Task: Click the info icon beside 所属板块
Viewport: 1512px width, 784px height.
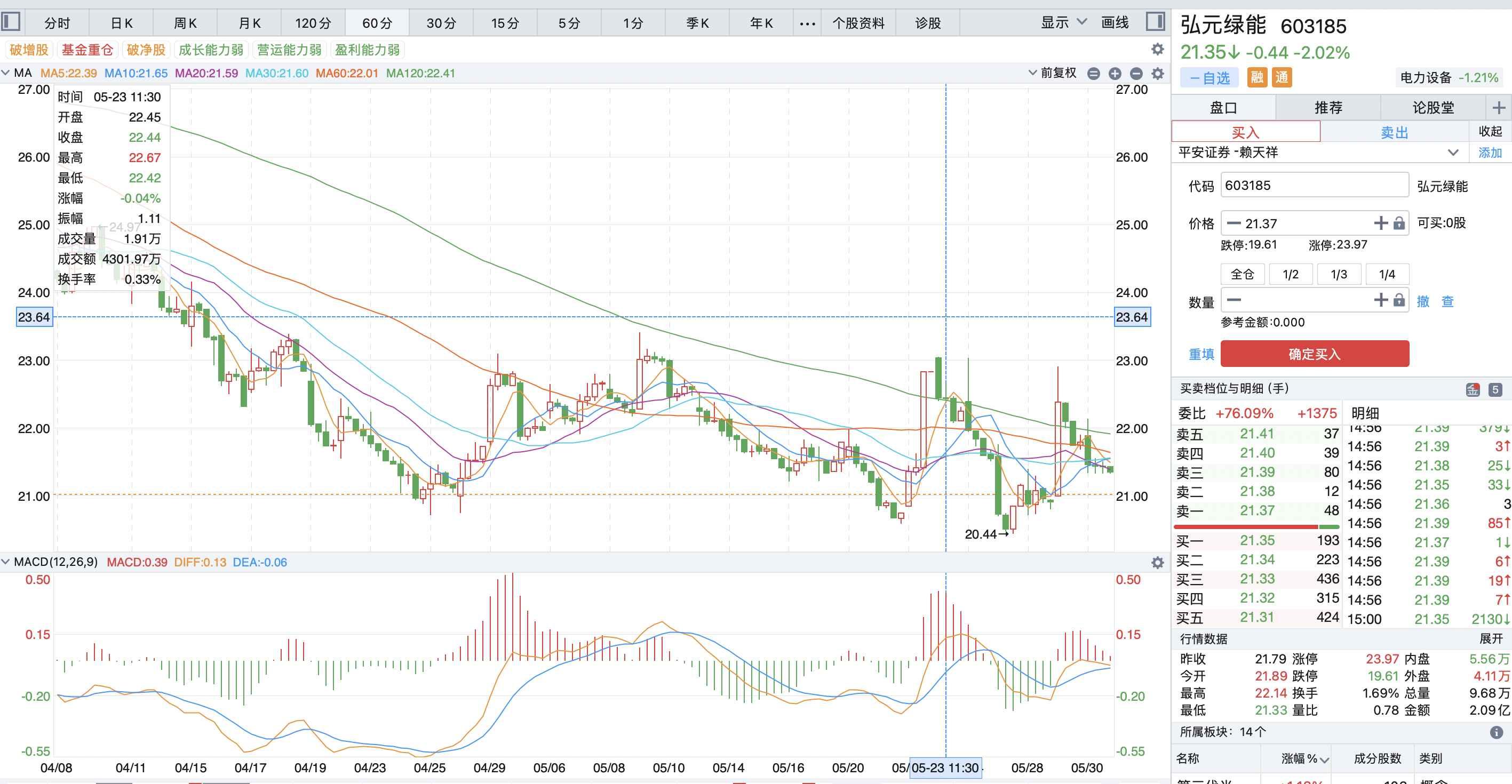Action: tap(1496, 732)
